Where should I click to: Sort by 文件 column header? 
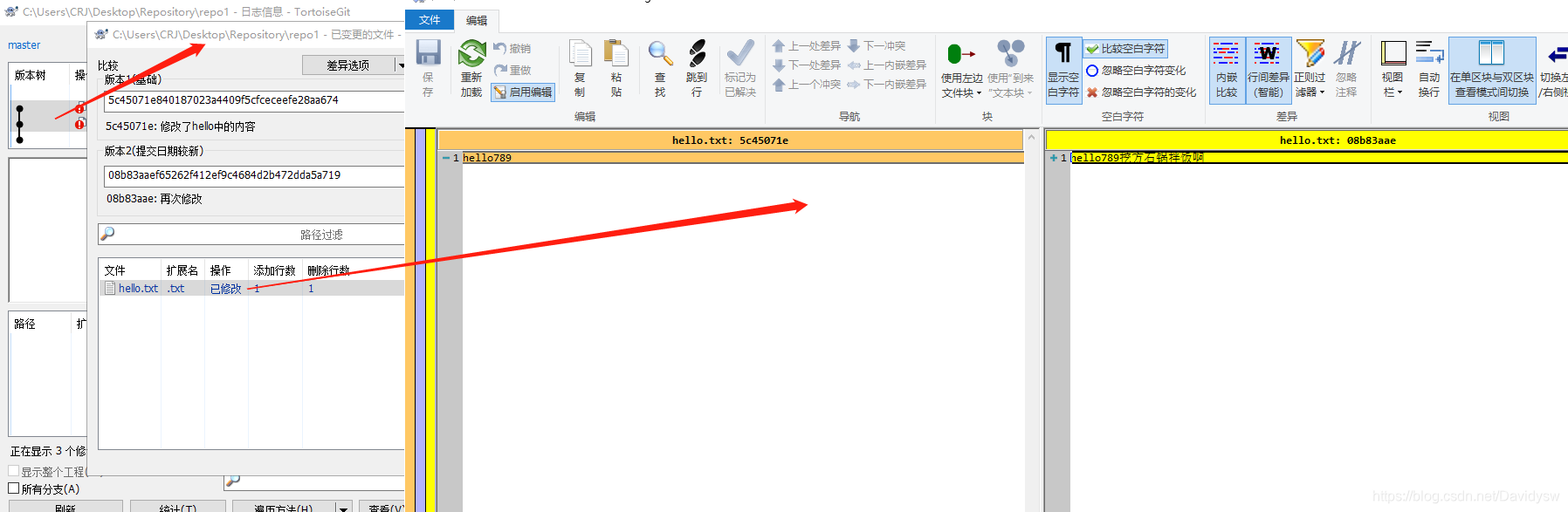[x=130, y=270]
